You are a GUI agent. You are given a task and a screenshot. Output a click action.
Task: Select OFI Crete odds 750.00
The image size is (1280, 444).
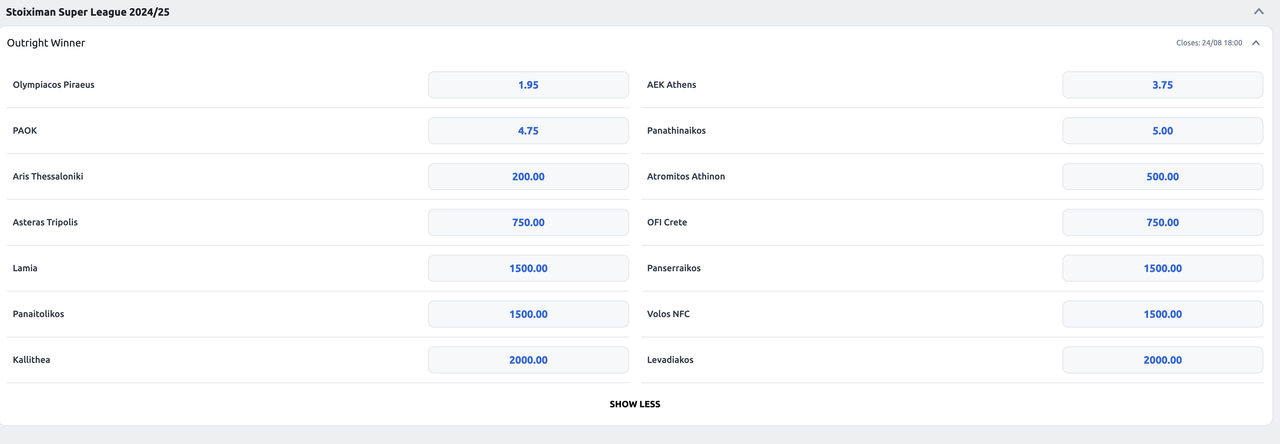coord(1162,222)
